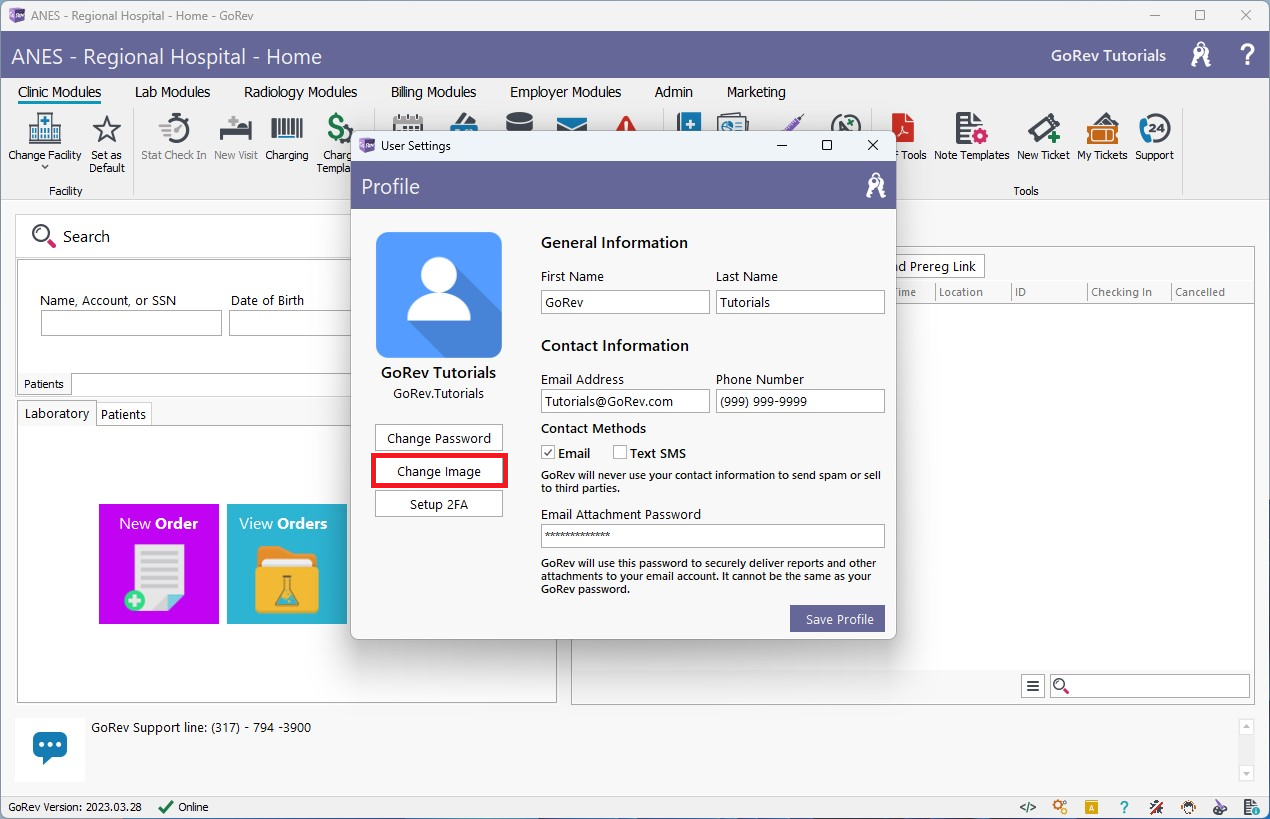Click the Change Image button
The height and width of the screenshot is (819, 1270).
tap(439, 471)
